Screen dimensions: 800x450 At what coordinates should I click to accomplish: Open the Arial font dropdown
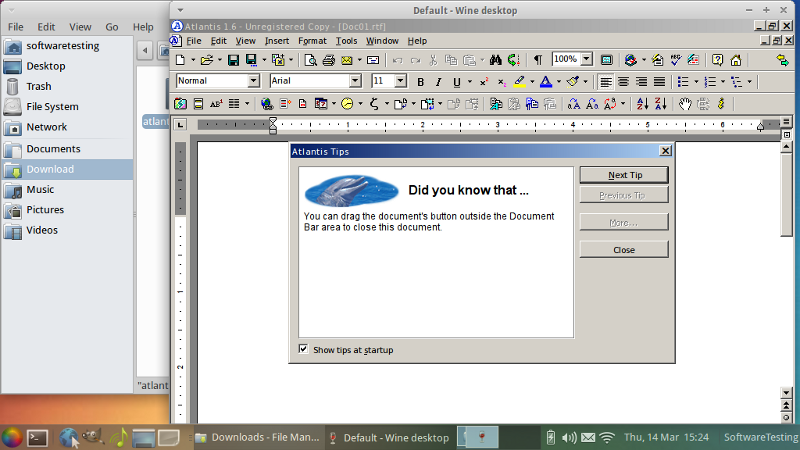(x=355, y=81)
